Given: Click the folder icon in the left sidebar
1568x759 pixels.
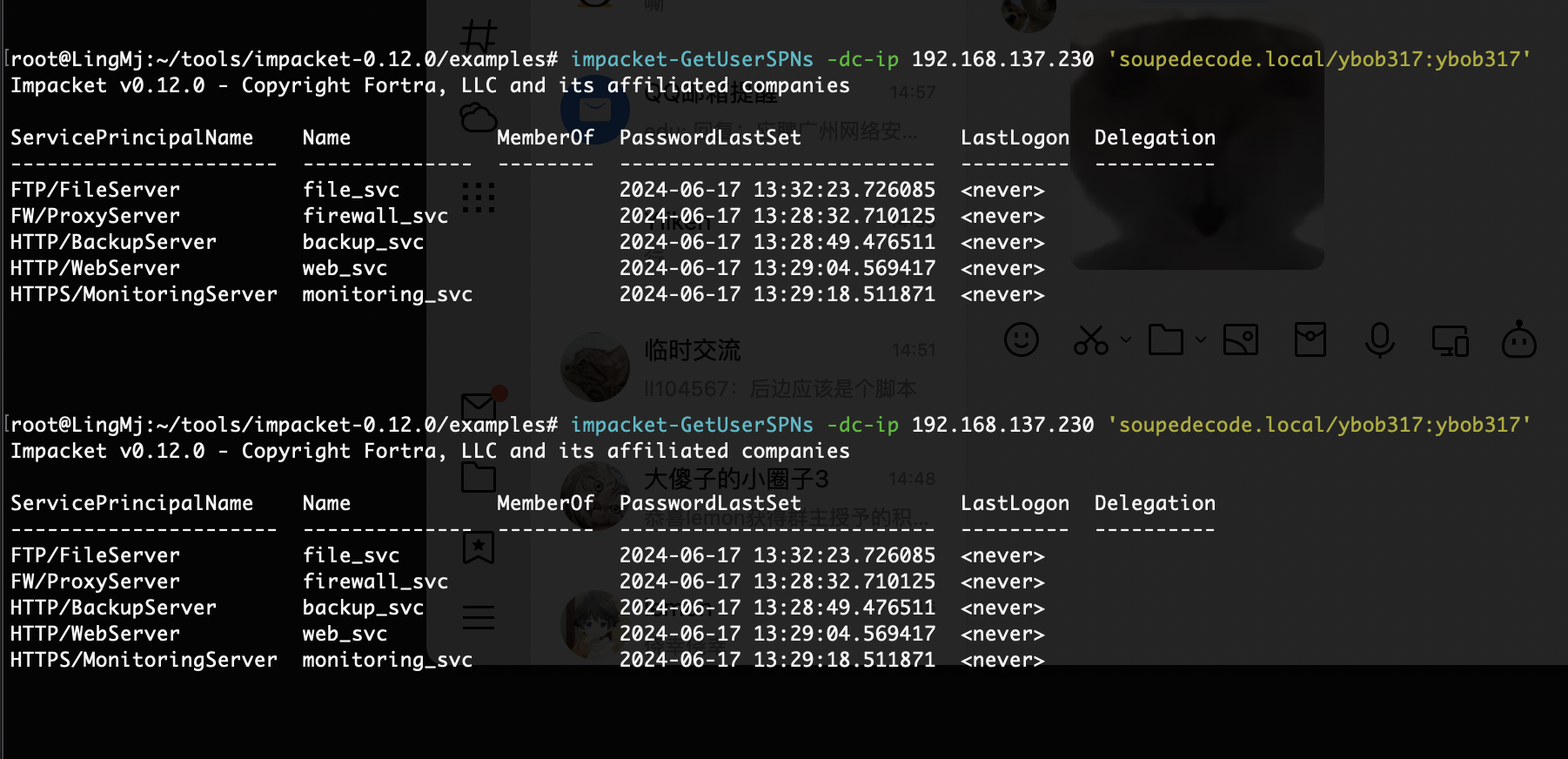Looking at the screenshot, I should coord(479,477).
